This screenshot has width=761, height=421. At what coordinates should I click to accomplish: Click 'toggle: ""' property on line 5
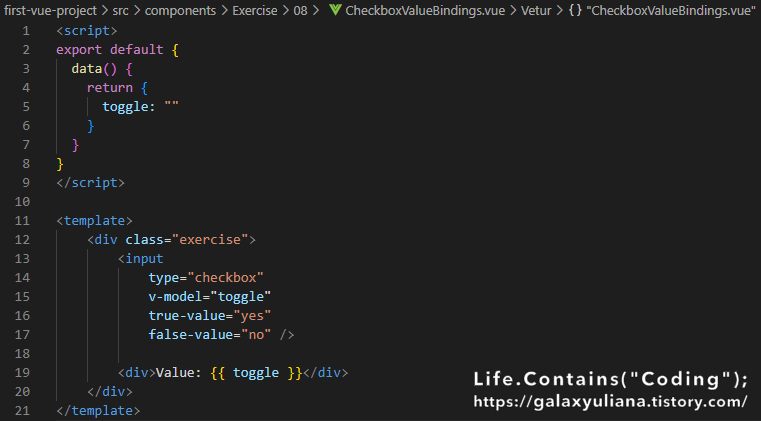point(140,106)
